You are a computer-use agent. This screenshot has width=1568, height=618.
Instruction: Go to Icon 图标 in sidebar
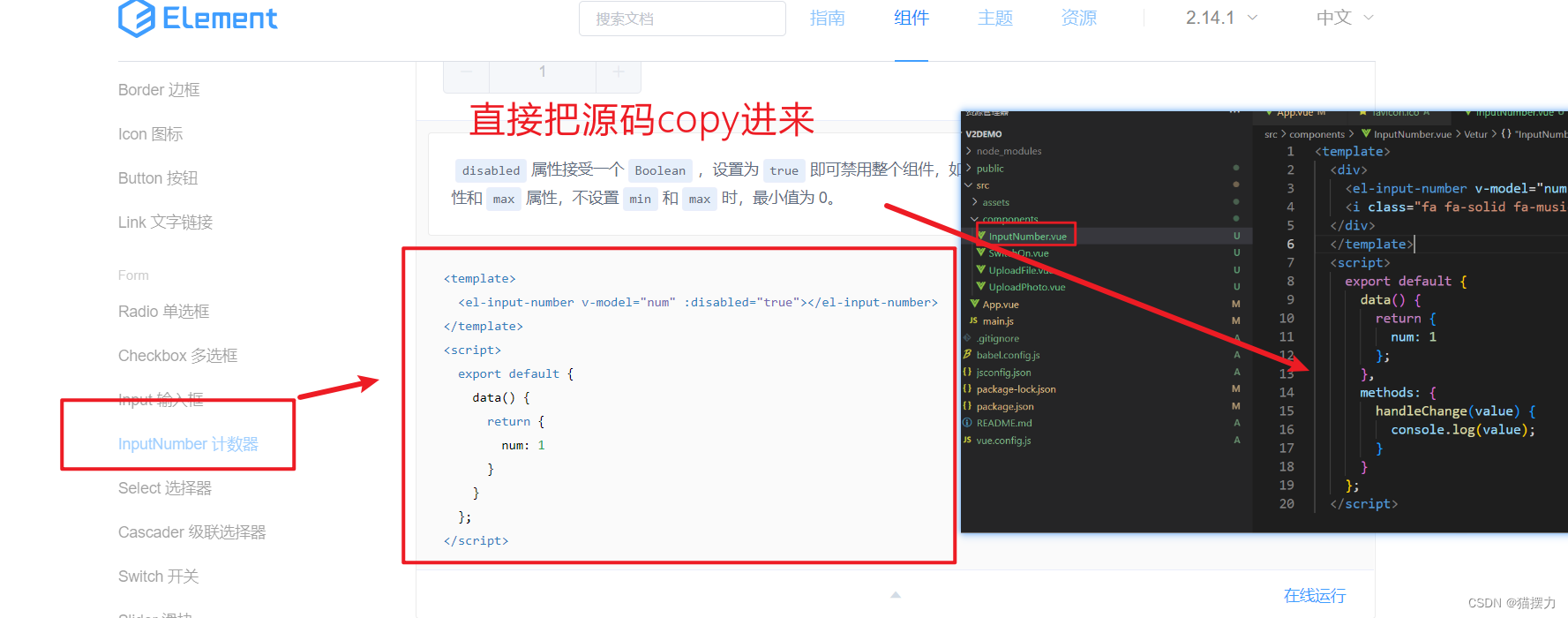(x=150, y=134)
